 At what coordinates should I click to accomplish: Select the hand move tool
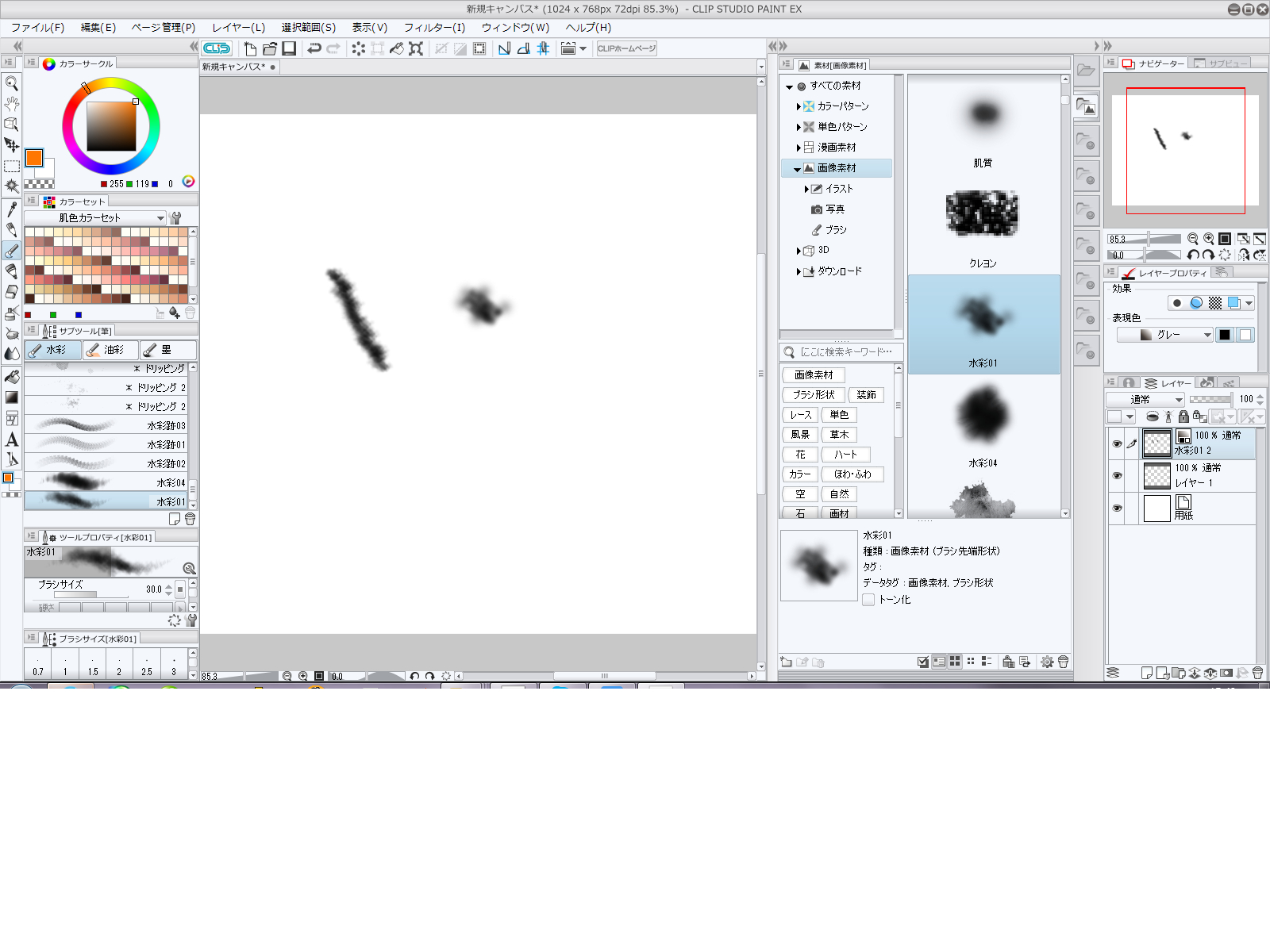12,104
